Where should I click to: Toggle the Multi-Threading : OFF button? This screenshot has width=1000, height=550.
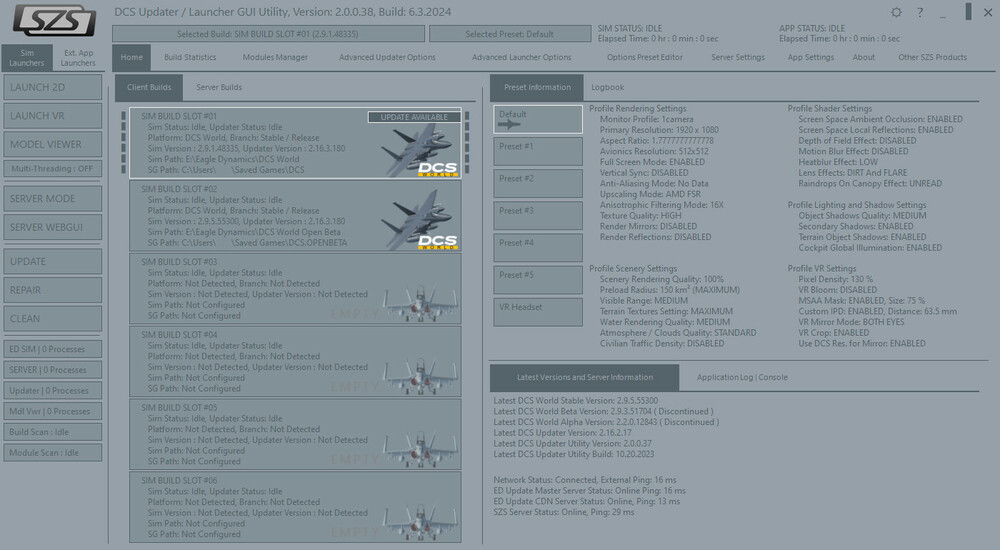(x=52, y=168)
